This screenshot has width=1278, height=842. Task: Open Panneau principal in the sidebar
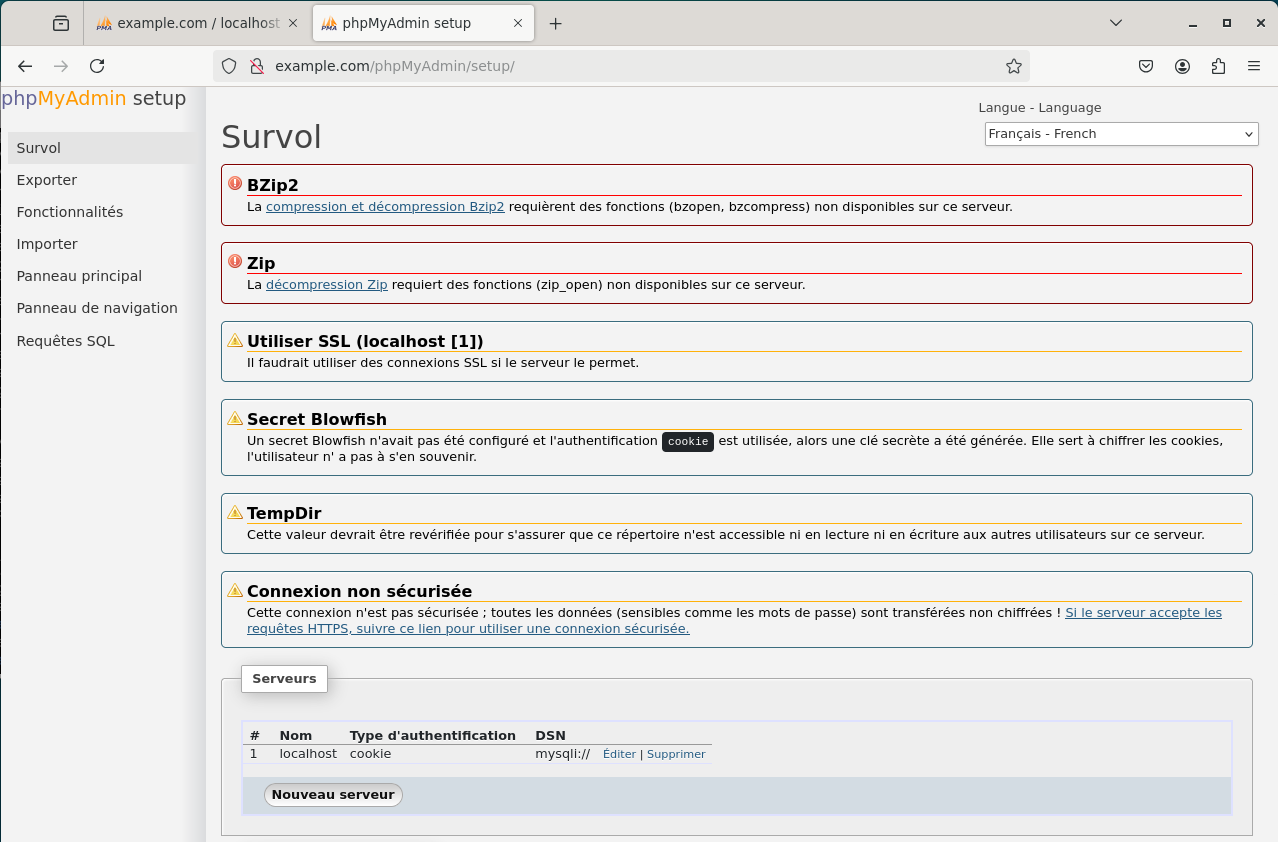pos(100,276)
